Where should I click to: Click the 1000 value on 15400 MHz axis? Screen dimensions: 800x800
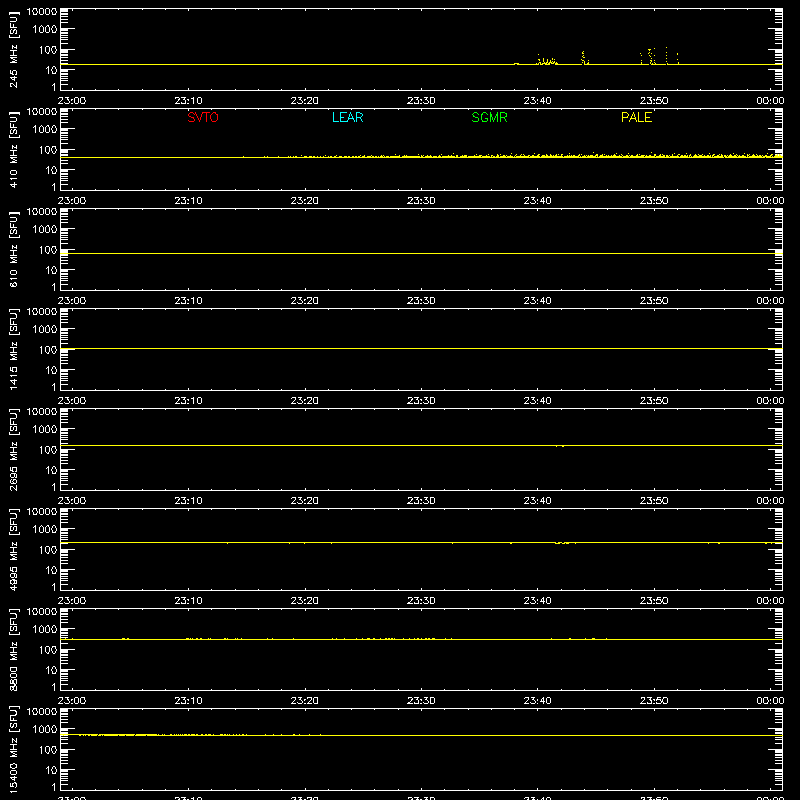[45, 729]
